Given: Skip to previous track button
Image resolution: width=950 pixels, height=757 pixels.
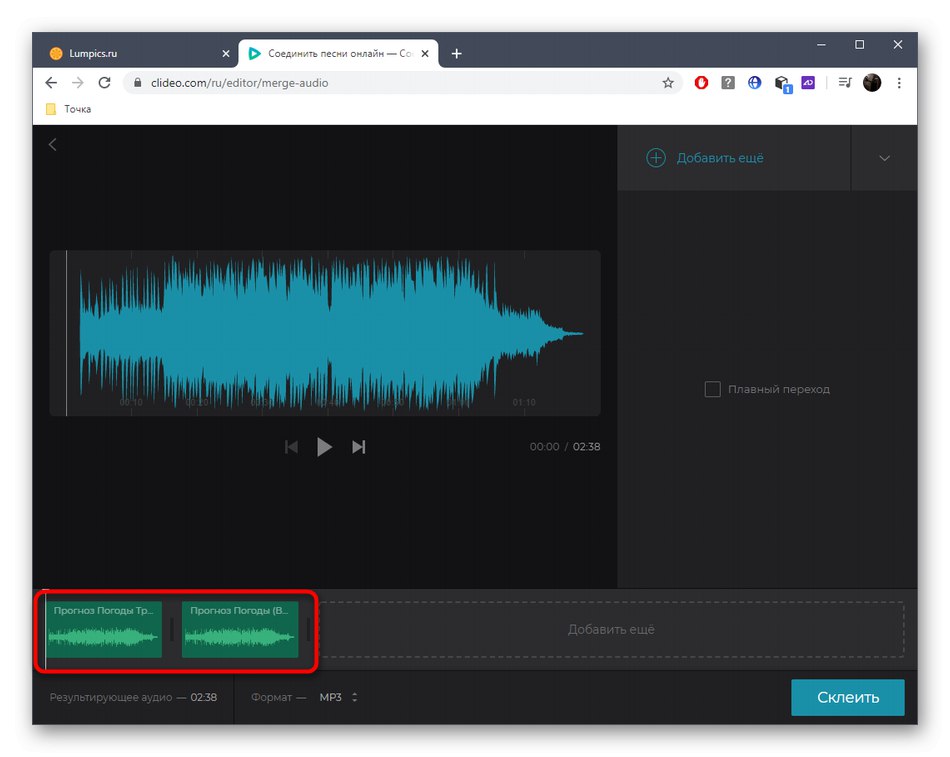Looking at the screenshot, I should click(291, 447).
